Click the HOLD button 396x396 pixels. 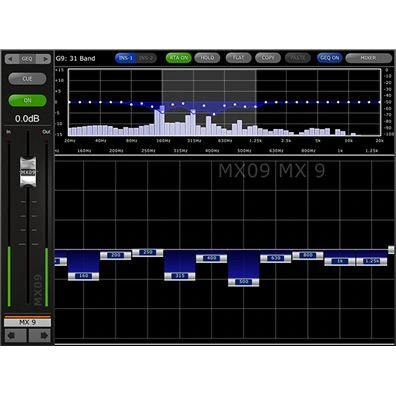207,58
